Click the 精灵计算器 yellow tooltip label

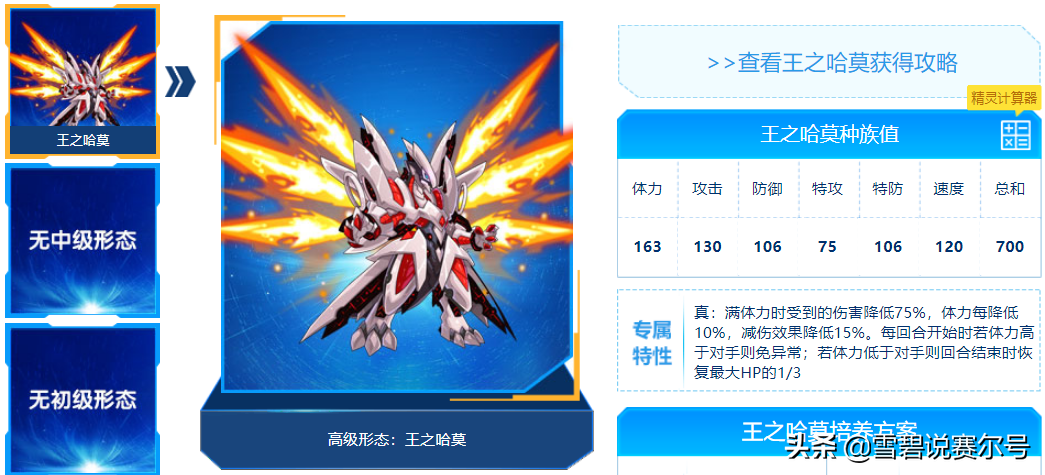coord(1004,99)
